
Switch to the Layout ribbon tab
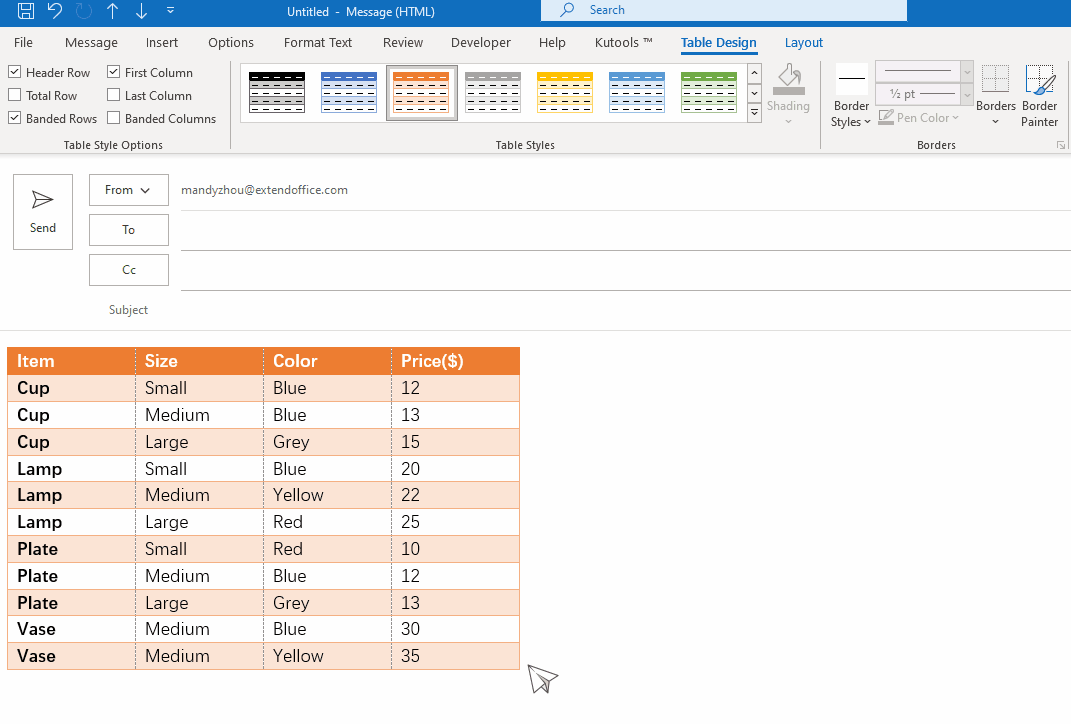[x=803, y=43]
